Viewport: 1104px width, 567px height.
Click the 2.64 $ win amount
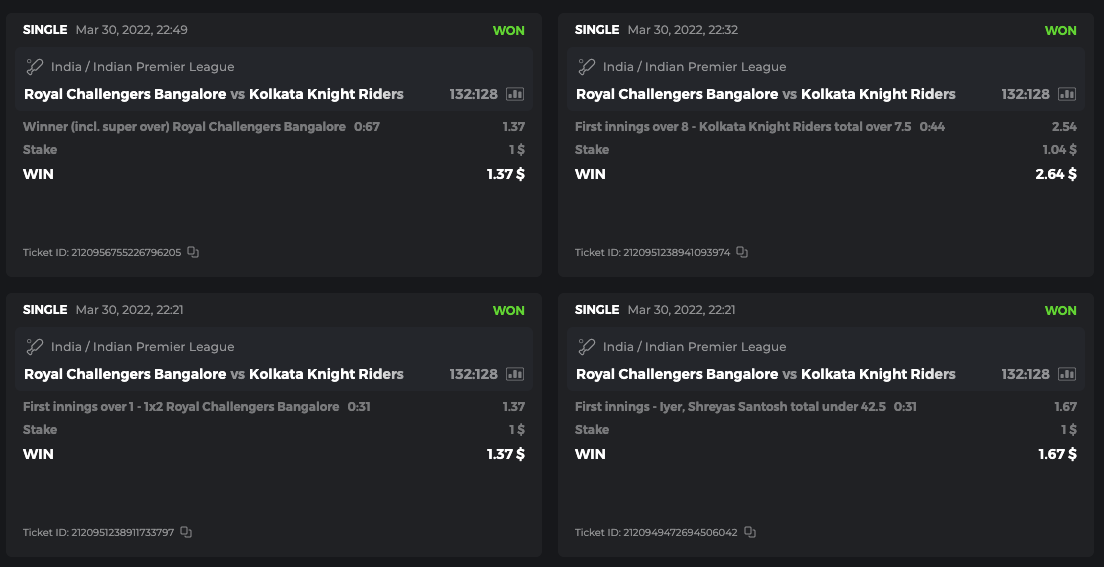1056,174
